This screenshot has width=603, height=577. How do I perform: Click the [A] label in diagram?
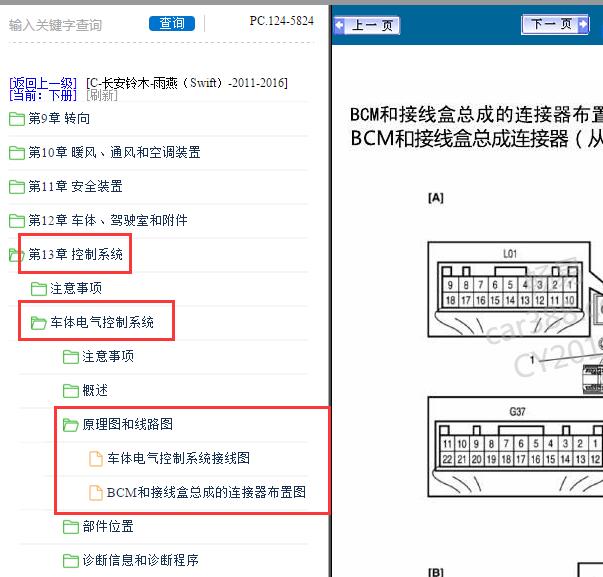(436, 198)
